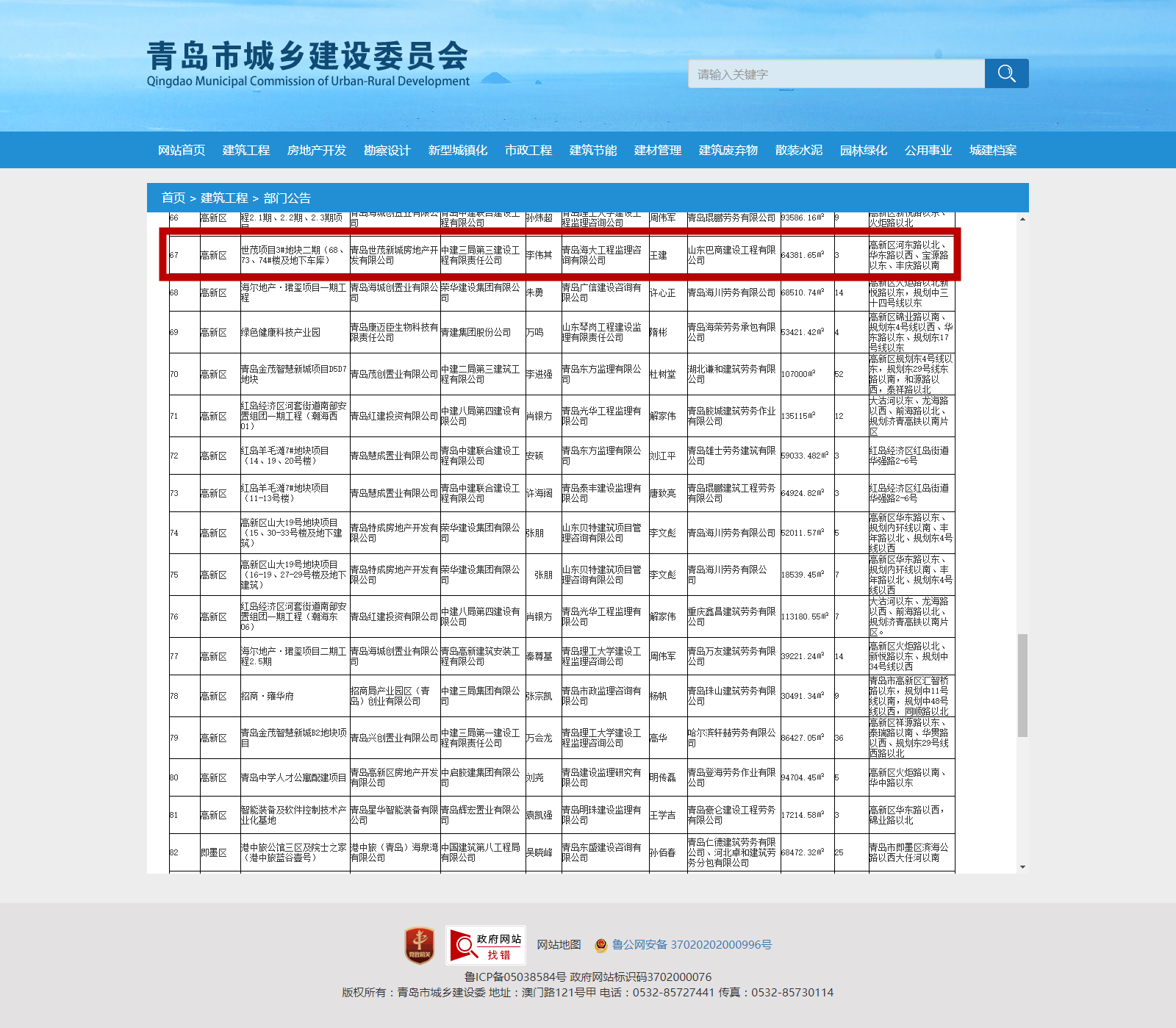Image resolution: width=1176 pixels, height=1028 pixels.
Task: Select 房地产开发 in the navigation bar
Action: tap(317, 151)
